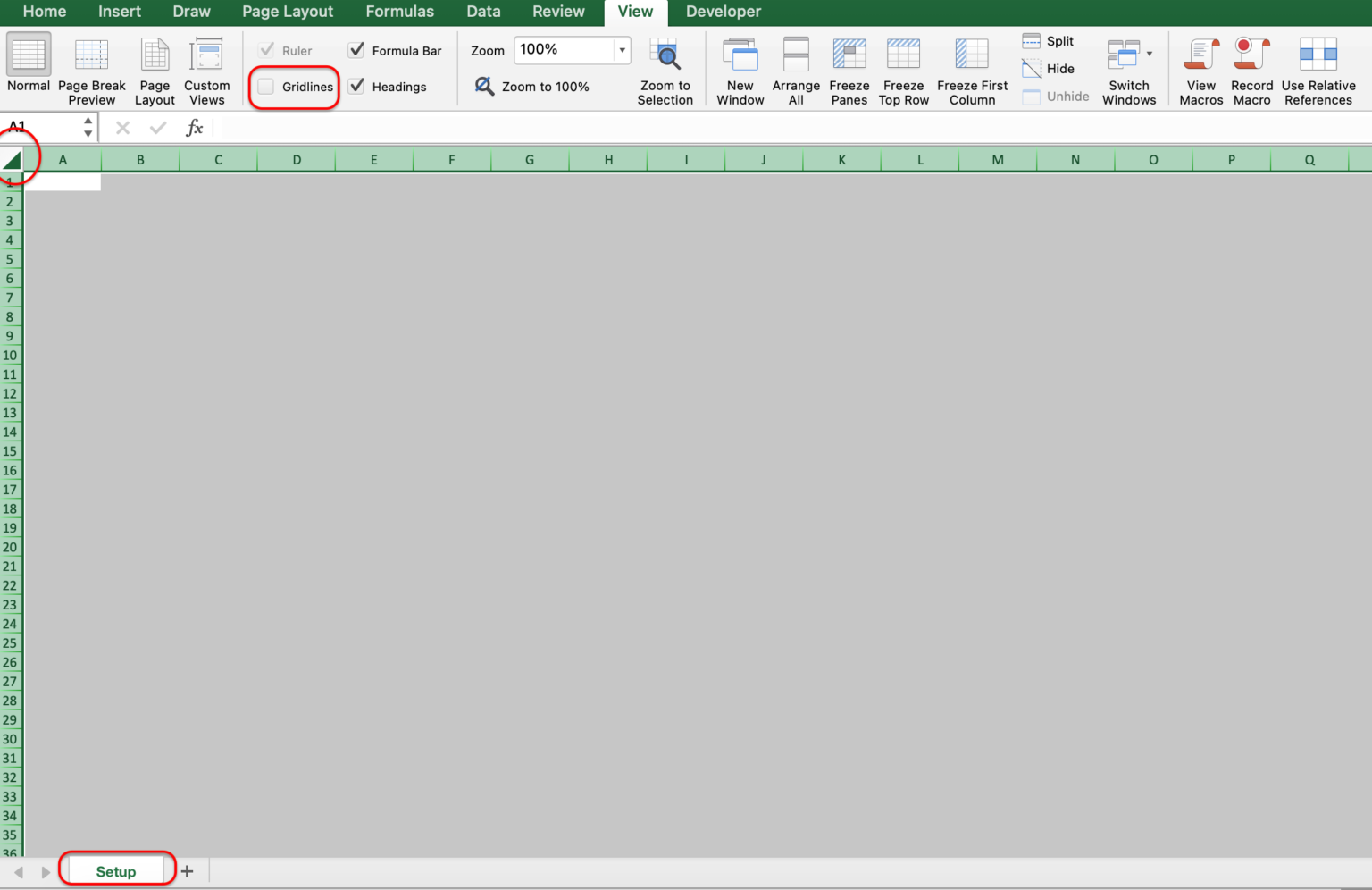Click Freeze First Column
The height and width of the screenshot is (890, 1372).
[x=971, y=67]
